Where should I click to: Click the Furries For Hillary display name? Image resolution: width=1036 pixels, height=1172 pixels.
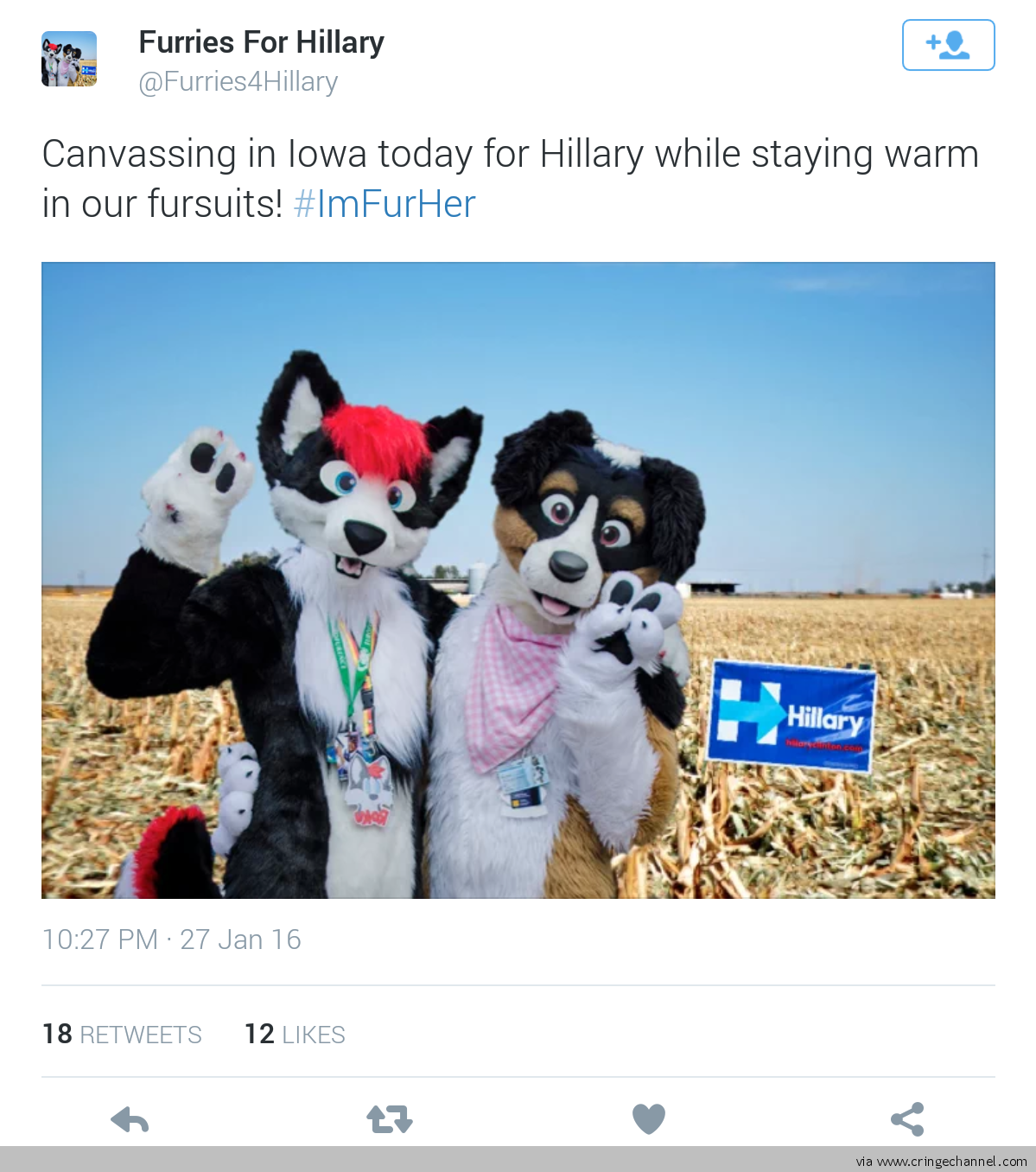click(261, 41)
